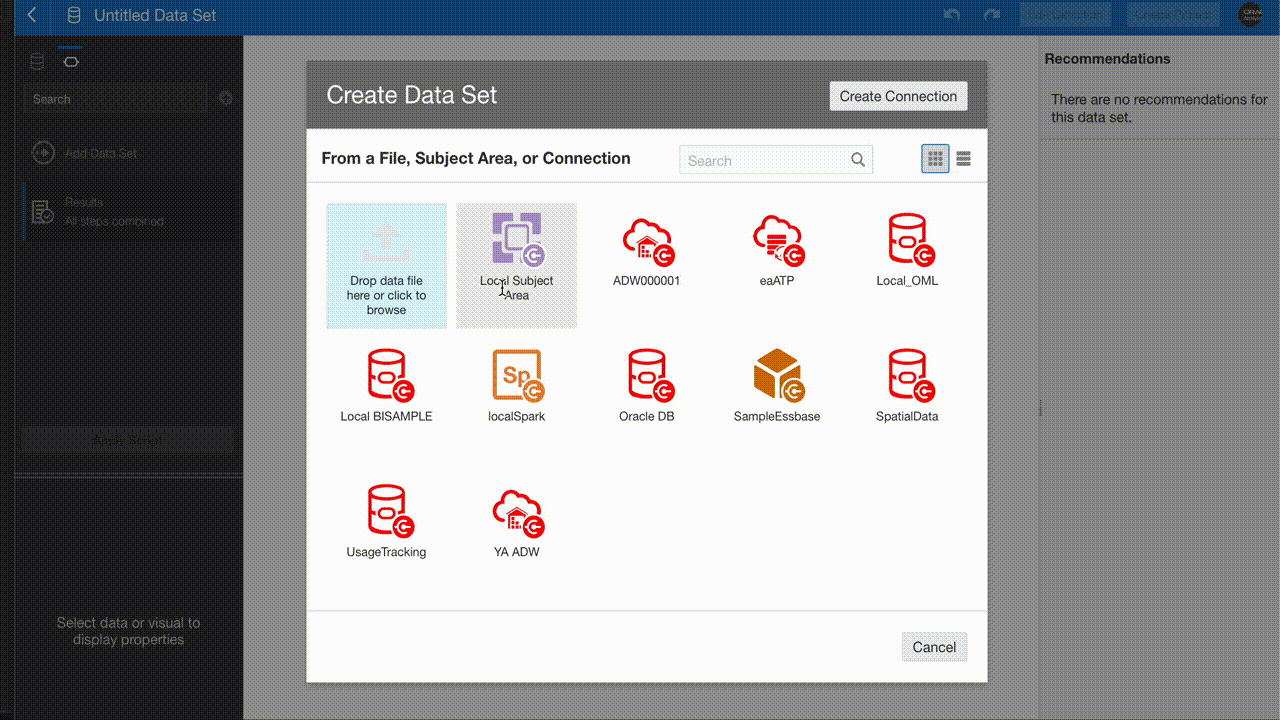
Task: Open the localSpark connection
Action: click(x=516, y=386)
